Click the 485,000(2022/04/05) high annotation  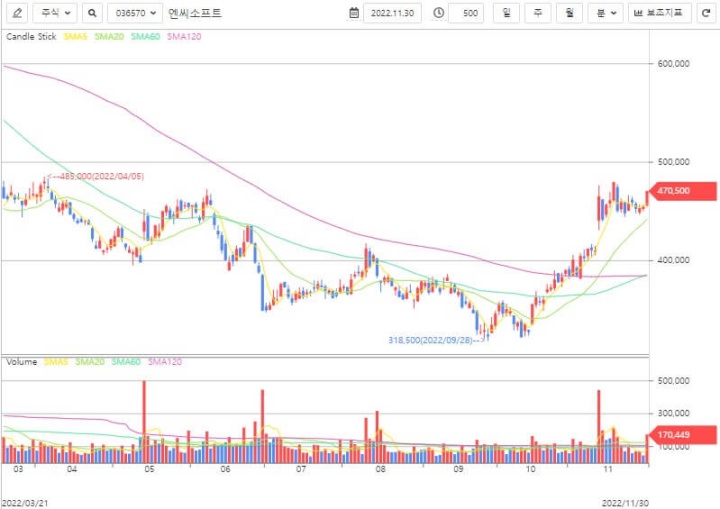point(96,176)
